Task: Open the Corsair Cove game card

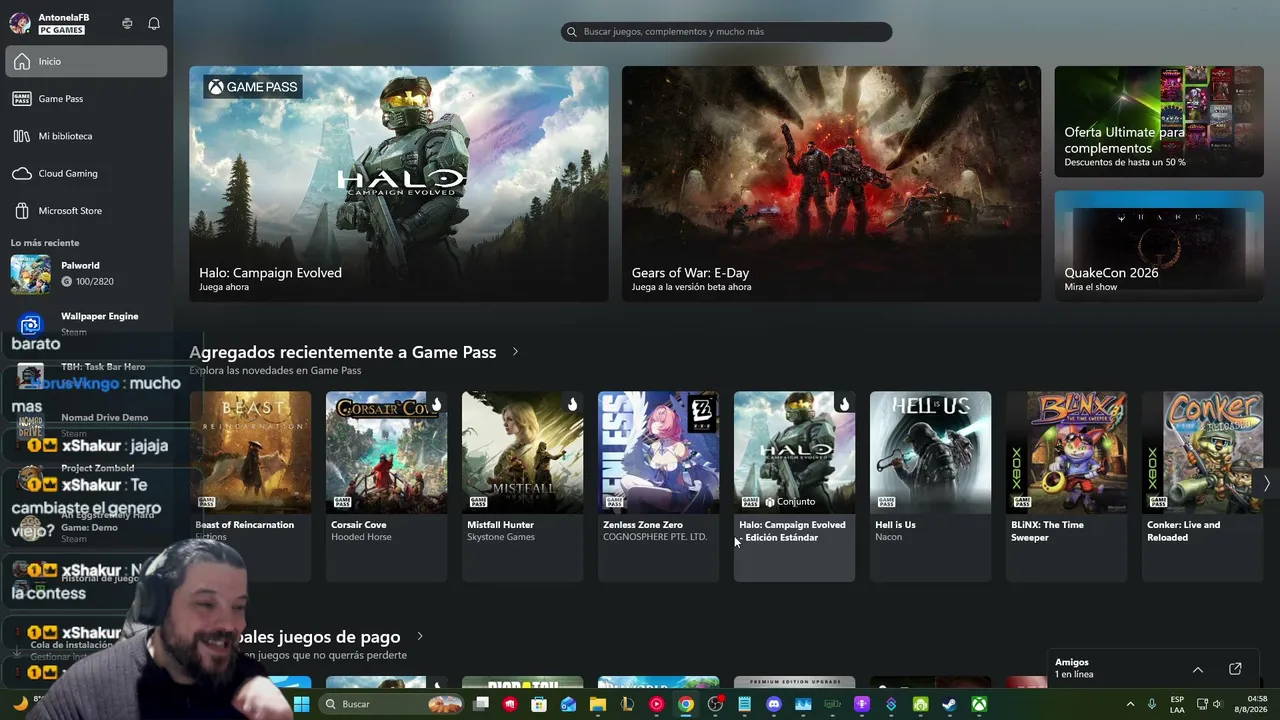Action: pos(386,486)
